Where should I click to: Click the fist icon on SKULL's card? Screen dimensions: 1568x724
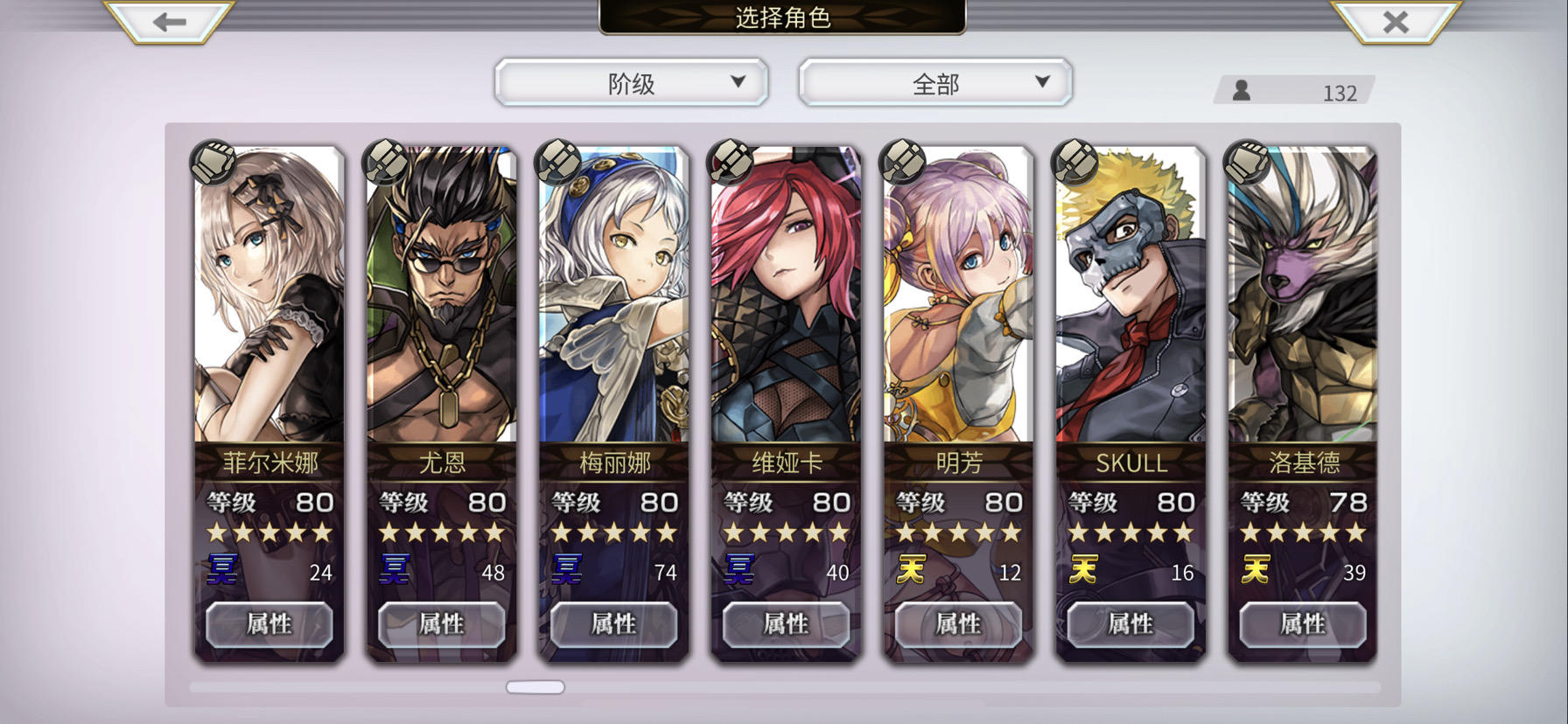click(1074, 162)
